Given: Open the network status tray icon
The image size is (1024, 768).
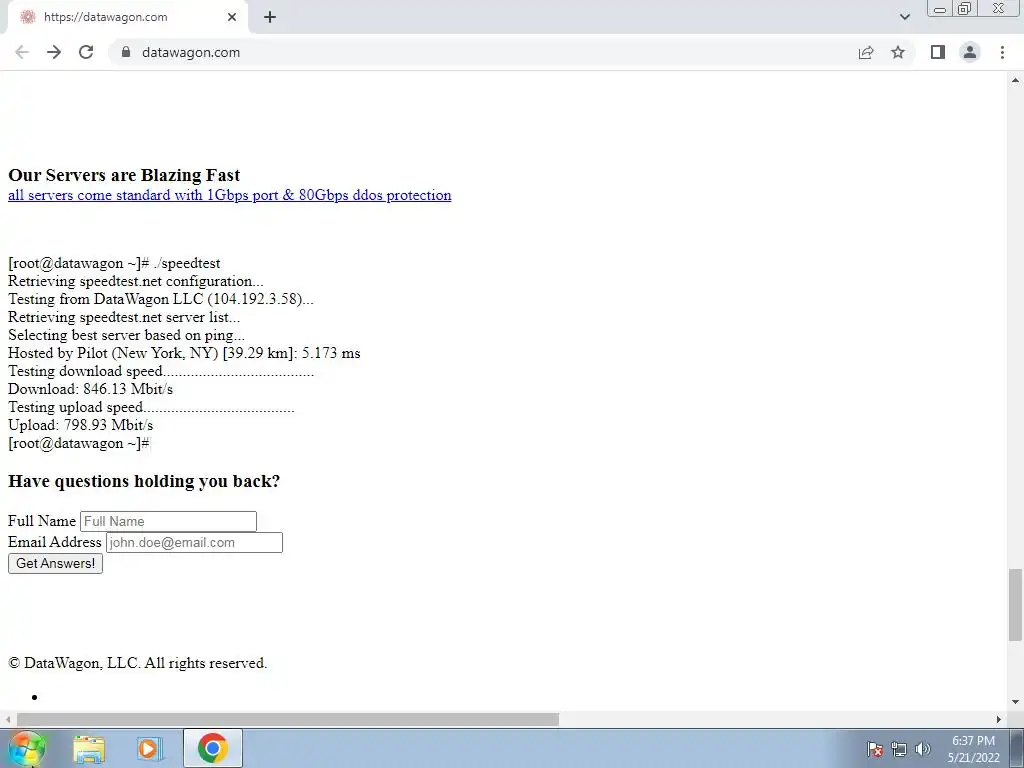Looking at the screenshot, I should (x=899, y=749).
